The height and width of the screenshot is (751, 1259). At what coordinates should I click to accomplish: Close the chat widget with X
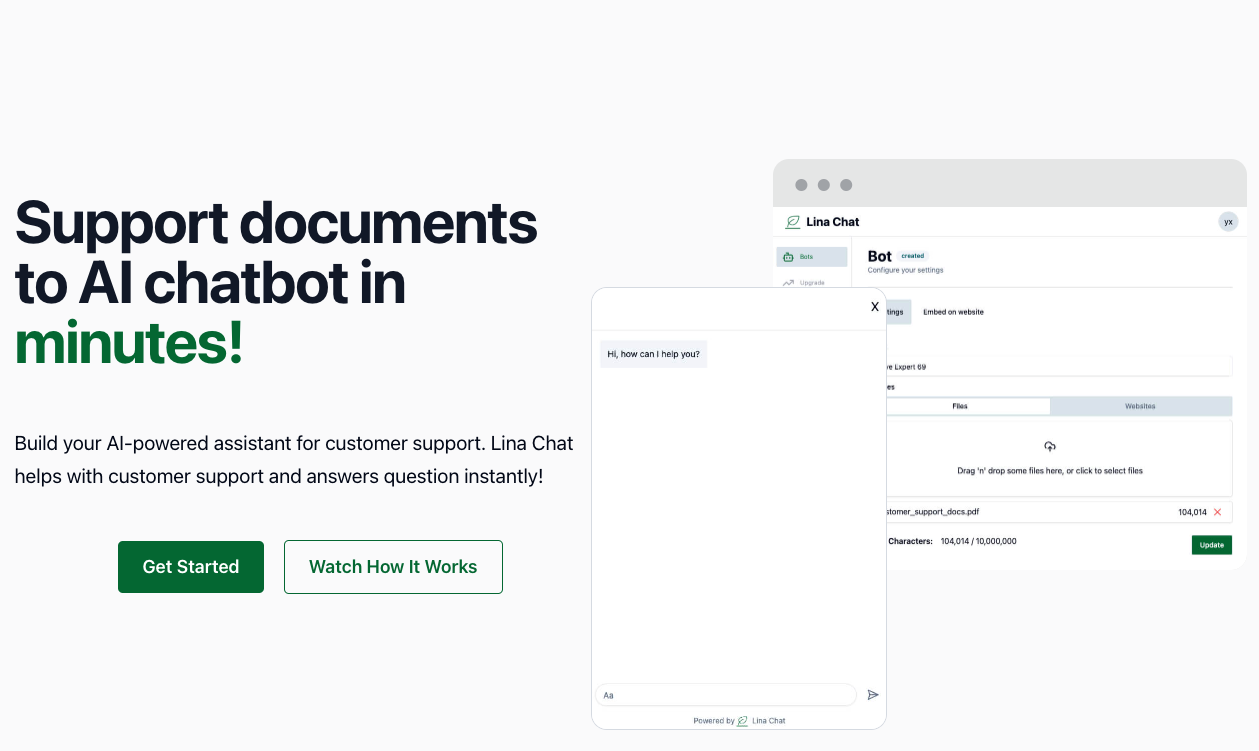[875, 307]
